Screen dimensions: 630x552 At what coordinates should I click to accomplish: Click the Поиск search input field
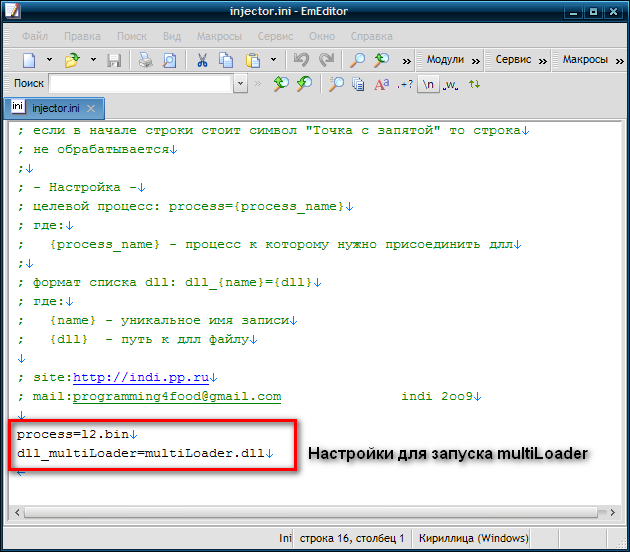click(x=140, y=85)
